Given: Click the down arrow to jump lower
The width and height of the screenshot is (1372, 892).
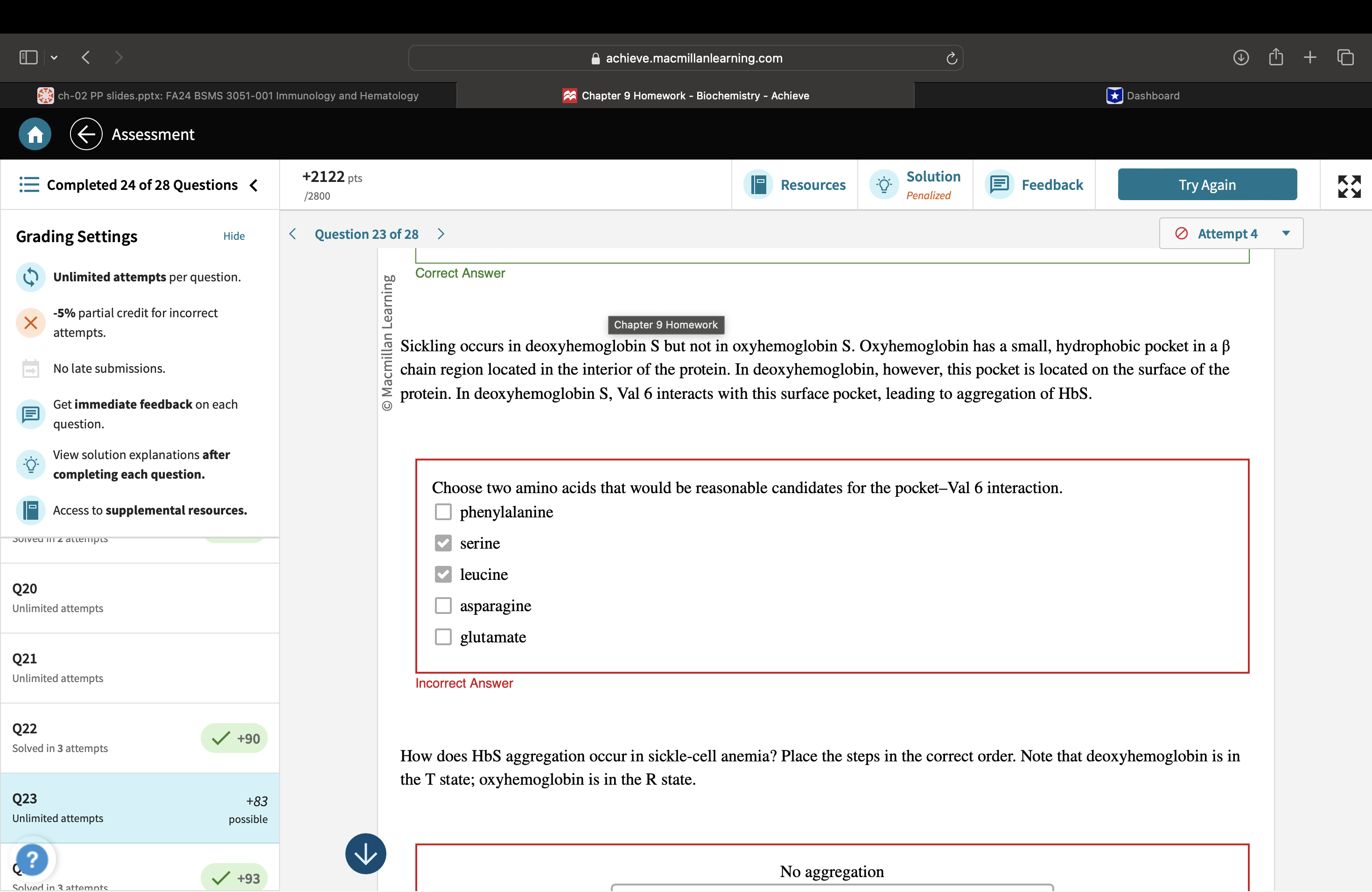Looking at the screenshot, I should tap(365, 853).
